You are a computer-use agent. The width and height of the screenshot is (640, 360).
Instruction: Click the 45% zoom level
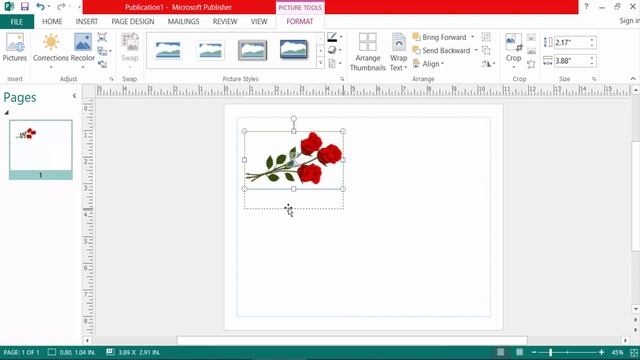pos(617,352)
